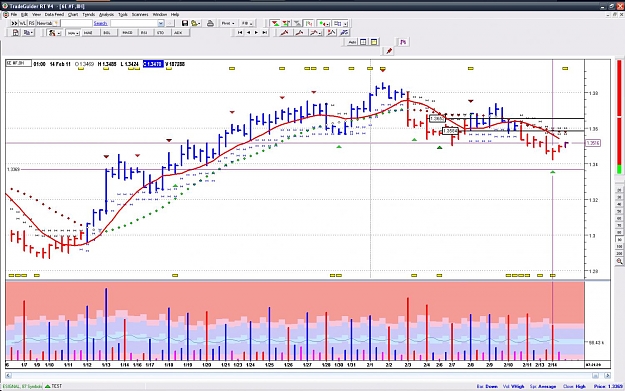Image resolution: width=625 pixels, height=391 pixels.
Task: Open the Analysis menu
Action: pos(106,14)
